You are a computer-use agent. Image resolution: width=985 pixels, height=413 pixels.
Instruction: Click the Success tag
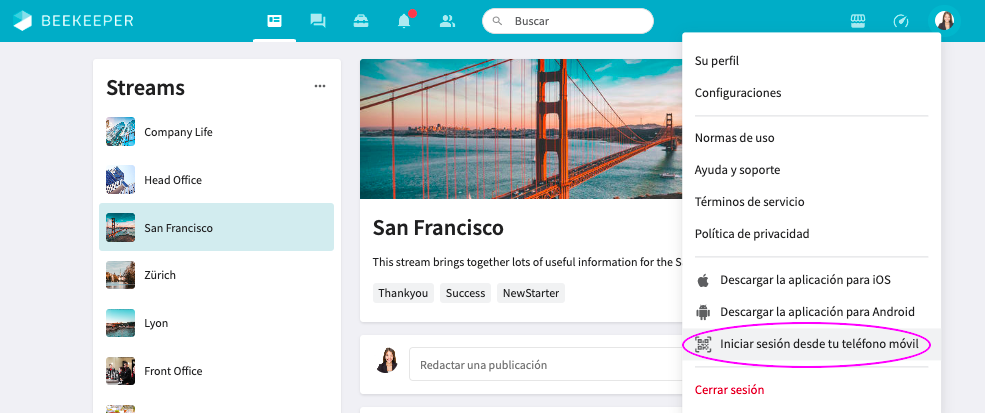(x=465, y=293)
